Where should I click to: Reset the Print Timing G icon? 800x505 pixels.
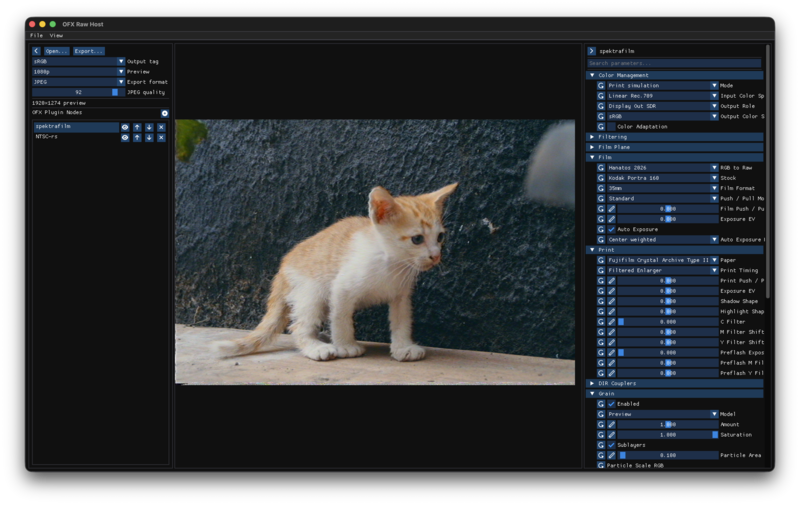point(601,270)
